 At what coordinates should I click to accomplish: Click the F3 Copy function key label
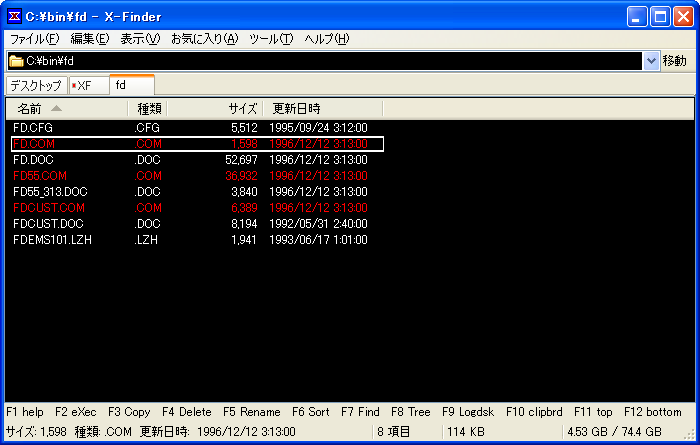pos(129,412)
